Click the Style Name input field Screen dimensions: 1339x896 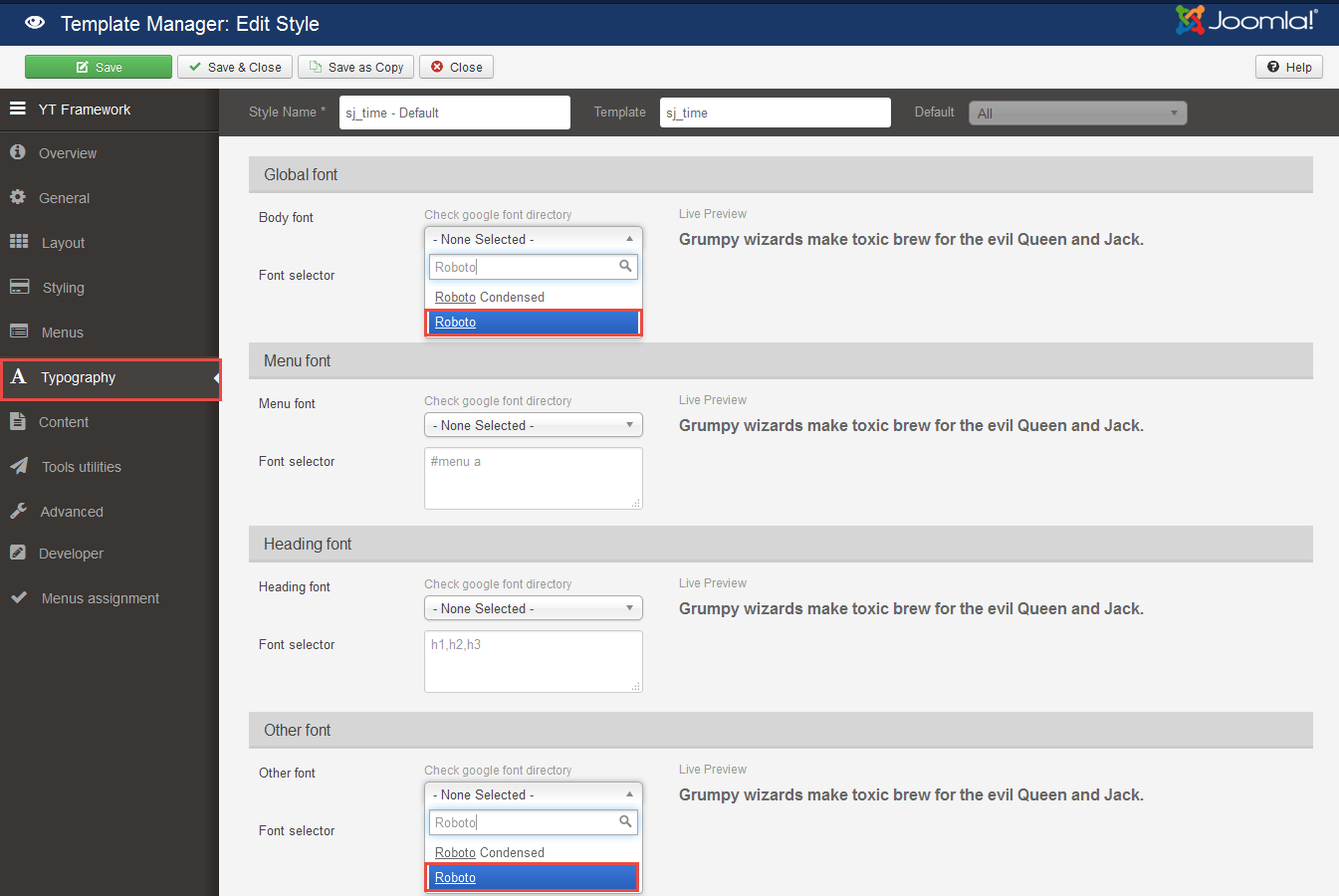[455, 112]
